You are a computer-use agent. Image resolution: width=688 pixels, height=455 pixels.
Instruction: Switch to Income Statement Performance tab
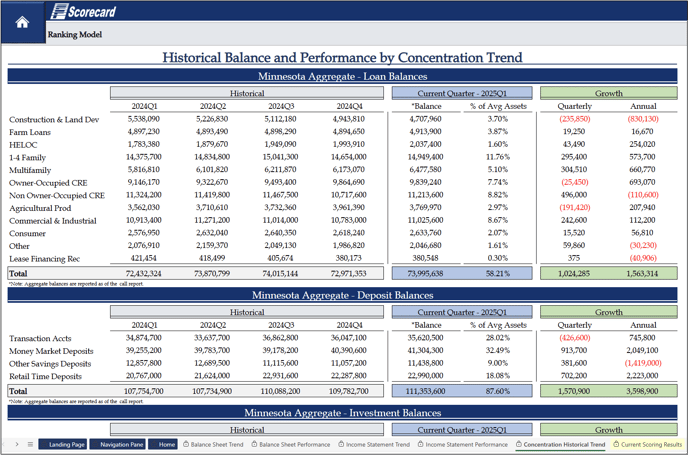467,444
